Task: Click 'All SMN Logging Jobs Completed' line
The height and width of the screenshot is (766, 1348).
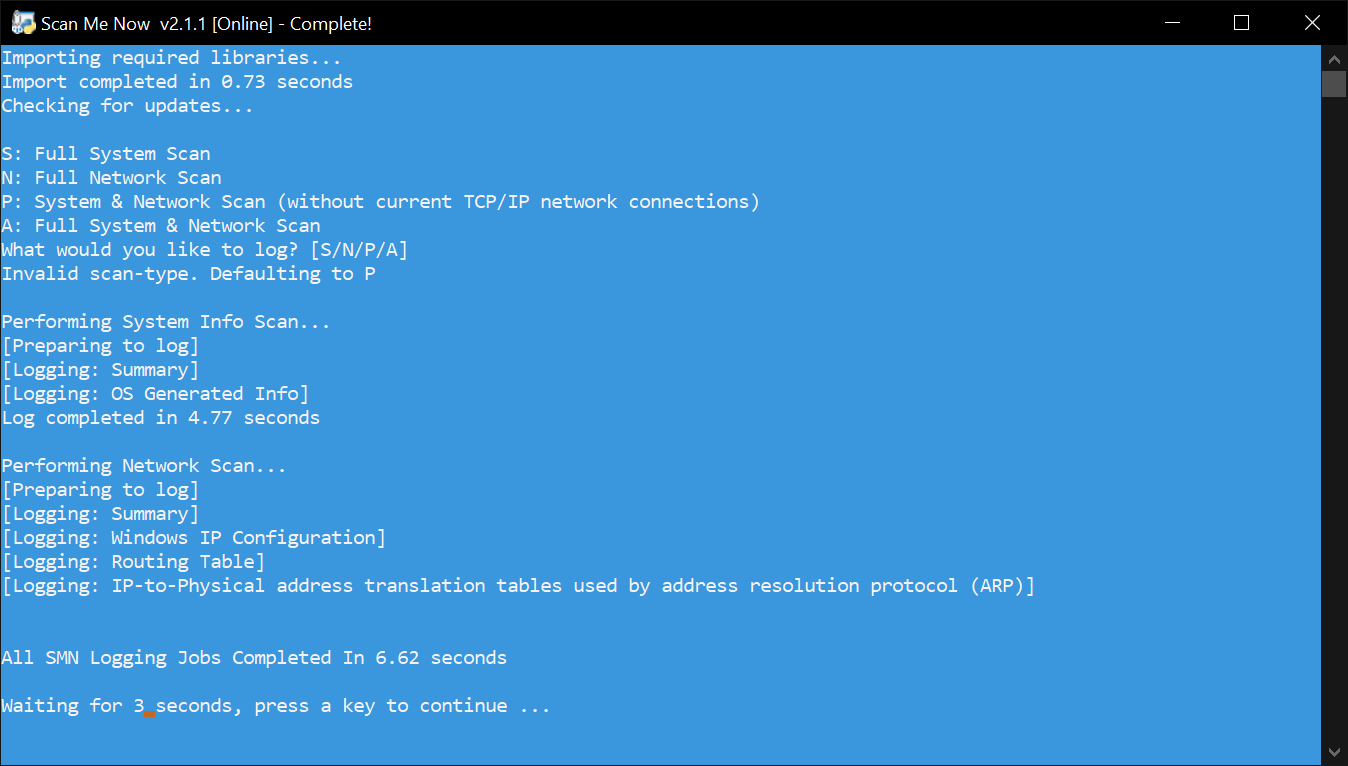Action: [254, 658]
